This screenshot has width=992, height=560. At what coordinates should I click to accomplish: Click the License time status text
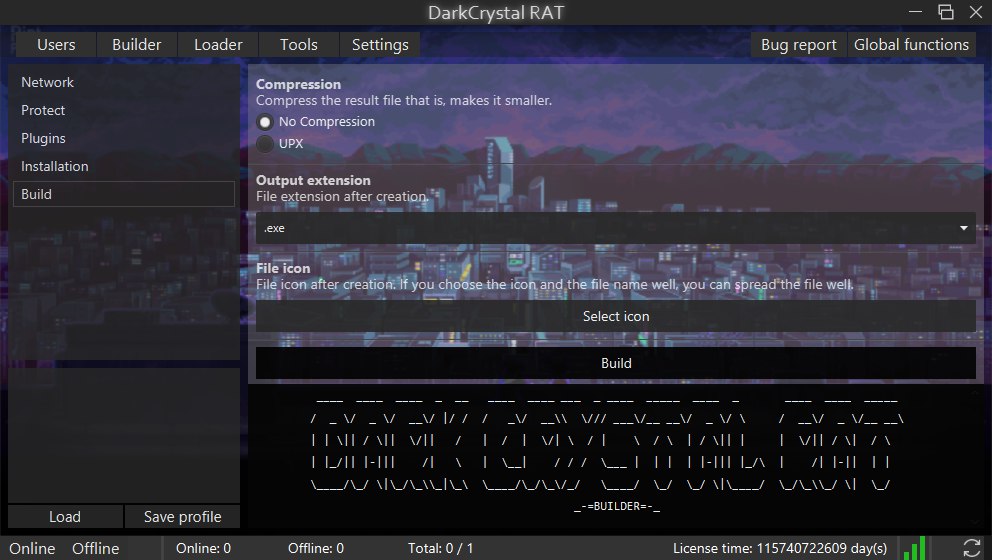[x=780, y=548]
